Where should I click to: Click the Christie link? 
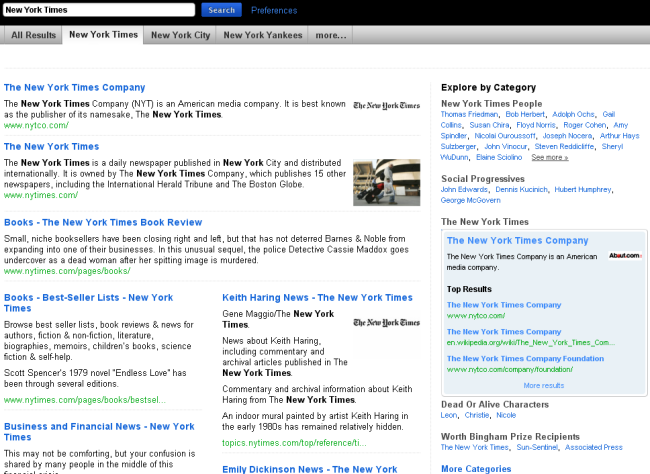[477, 415]
